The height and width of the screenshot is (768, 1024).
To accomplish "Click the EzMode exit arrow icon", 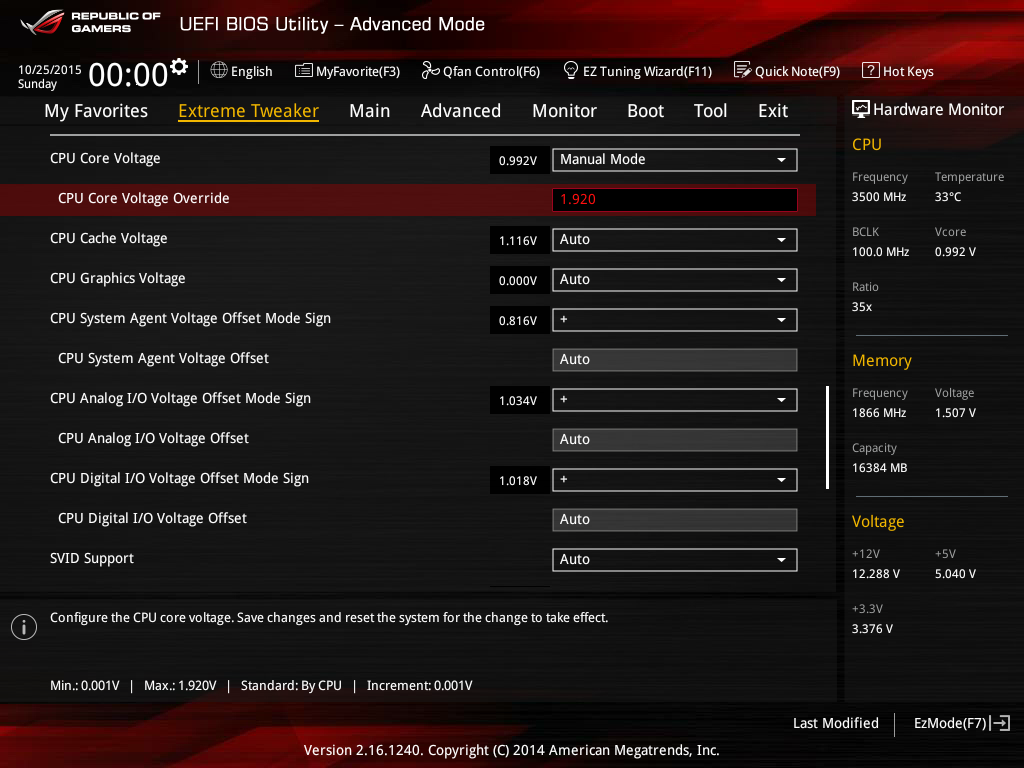I will (1000, 723).
